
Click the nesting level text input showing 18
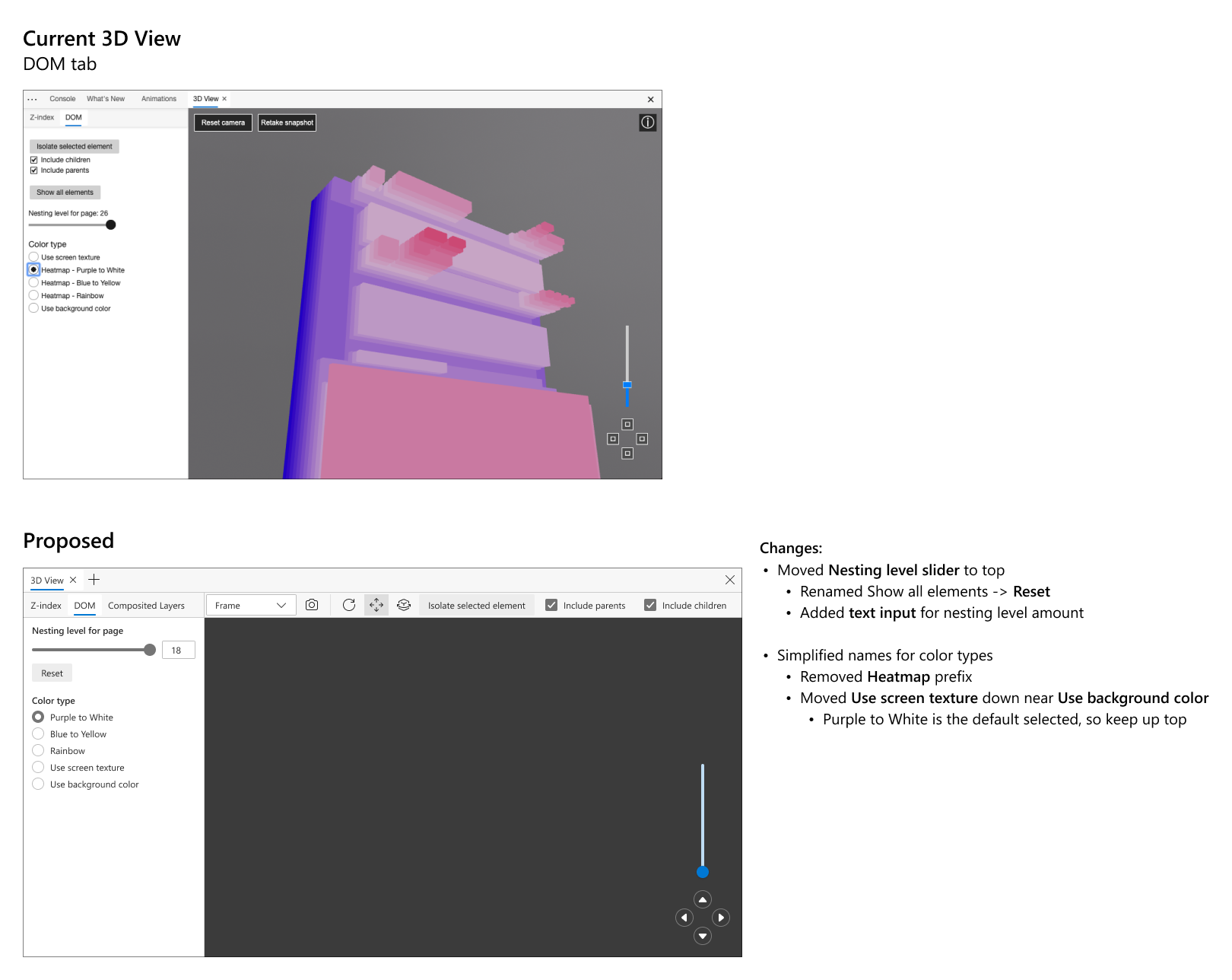[x=178, y=651]
